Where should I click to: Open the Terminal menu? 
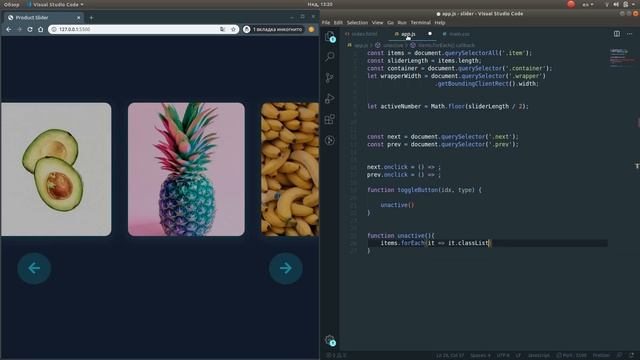[420, 22]
